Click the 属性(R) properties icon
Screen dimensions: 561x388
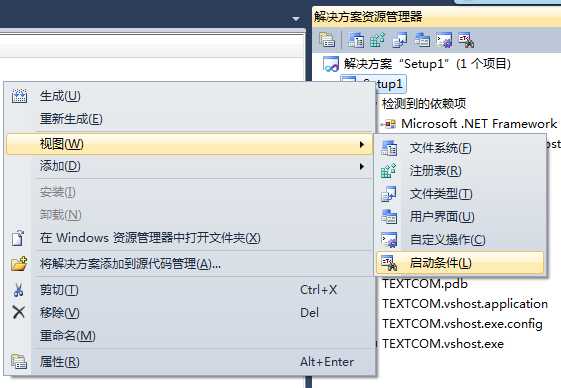pyautogui.click(x=19, y=362)
